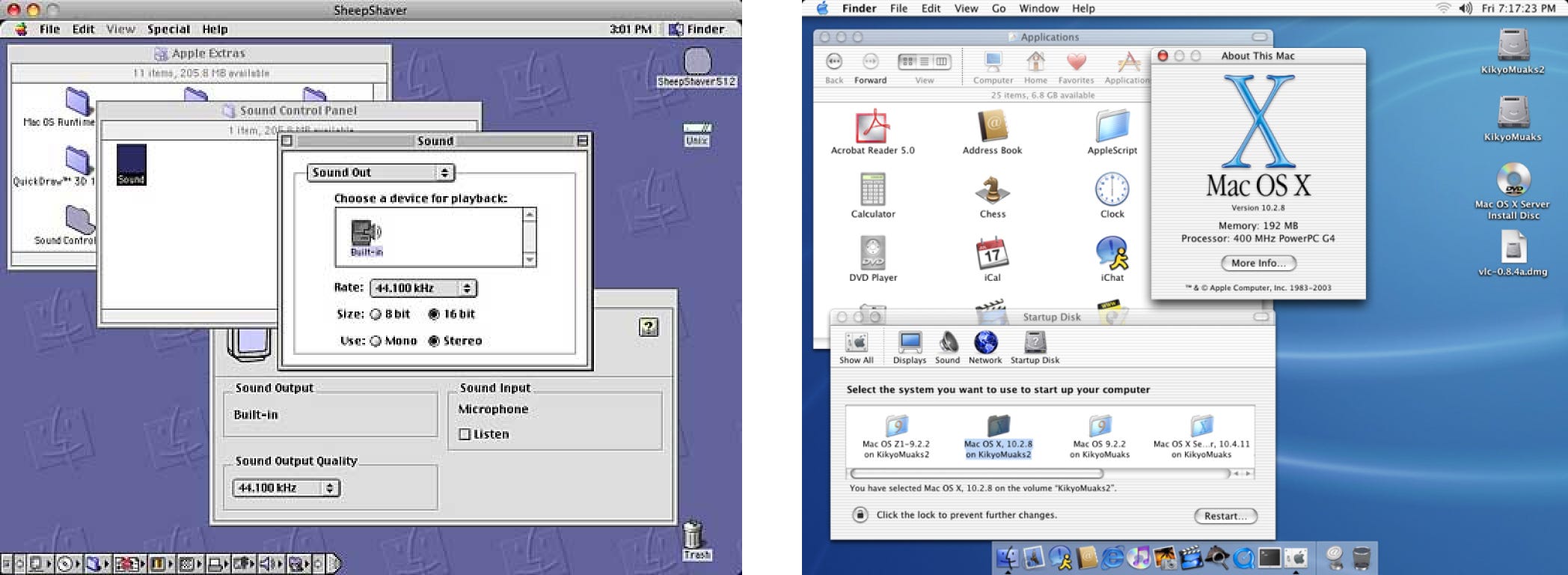Open the Window menu in Finder
Viewport: 1568px width, 575px height.
(x=1038, y=8)
